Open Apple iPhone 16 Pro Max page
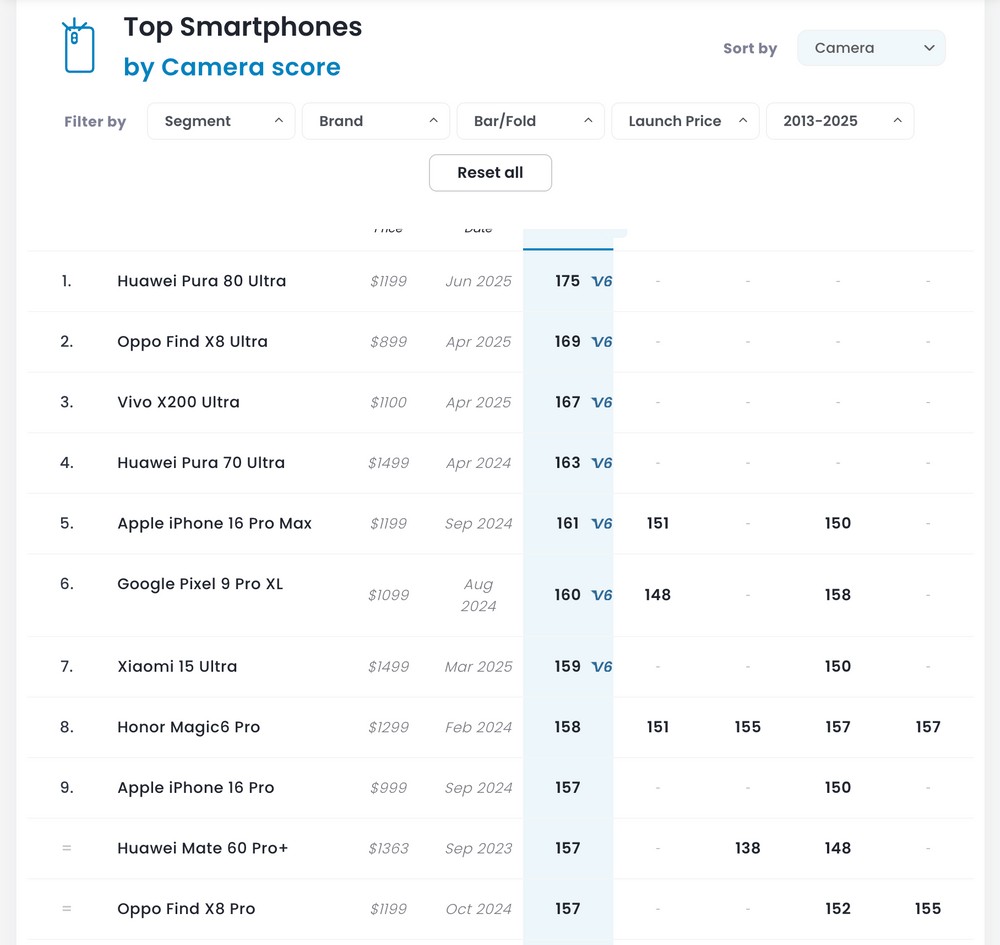 click(x=214, y=524)
